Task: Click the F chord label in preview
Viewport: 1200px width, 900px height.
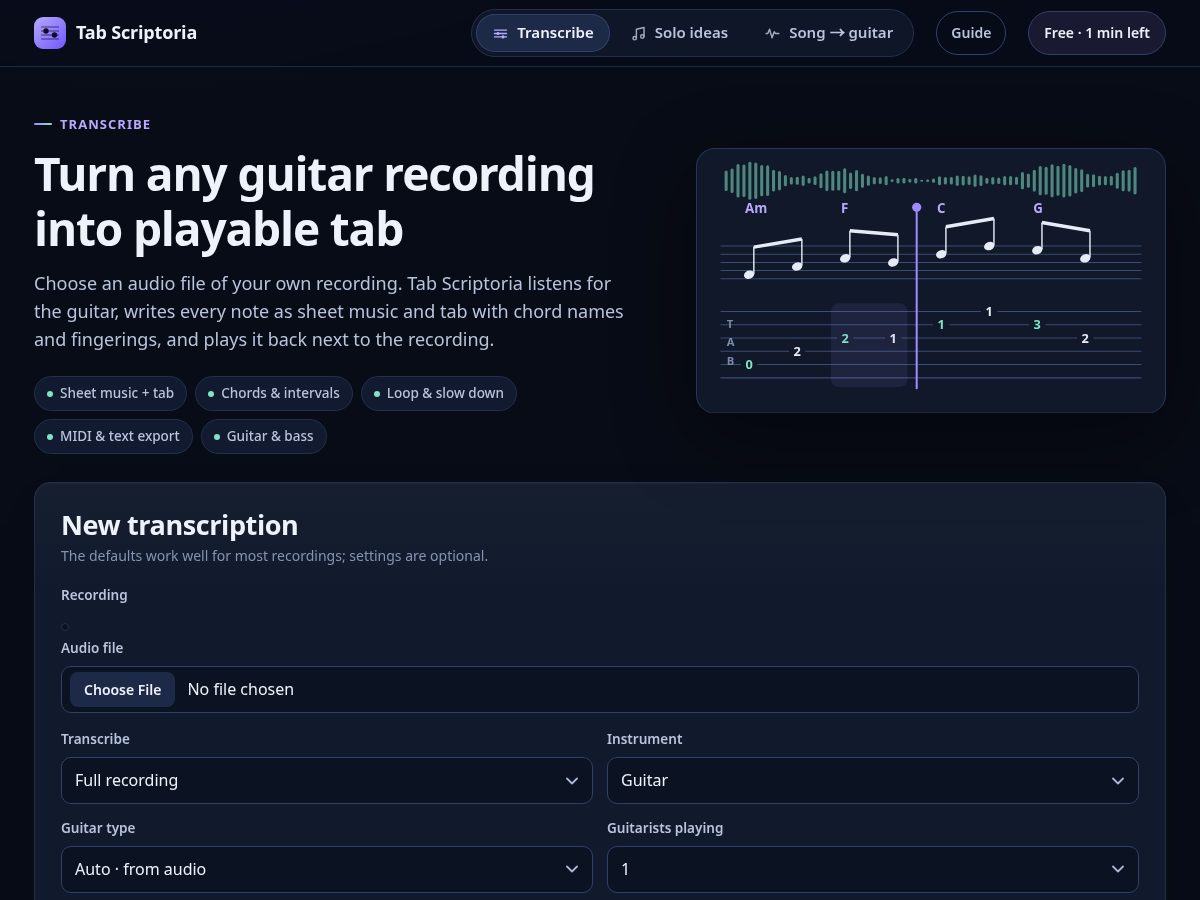Action: pos(845,208)
